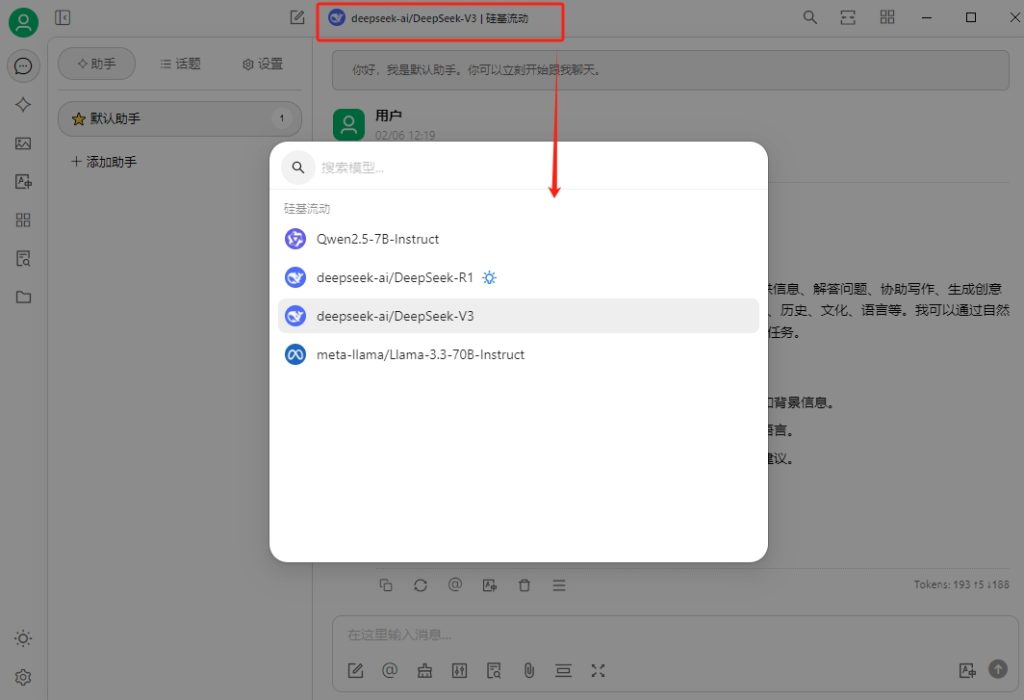Open settings gear in the sidebar bottom
Viewport: 1024px width, 700px height.
[x=24, y=677]
